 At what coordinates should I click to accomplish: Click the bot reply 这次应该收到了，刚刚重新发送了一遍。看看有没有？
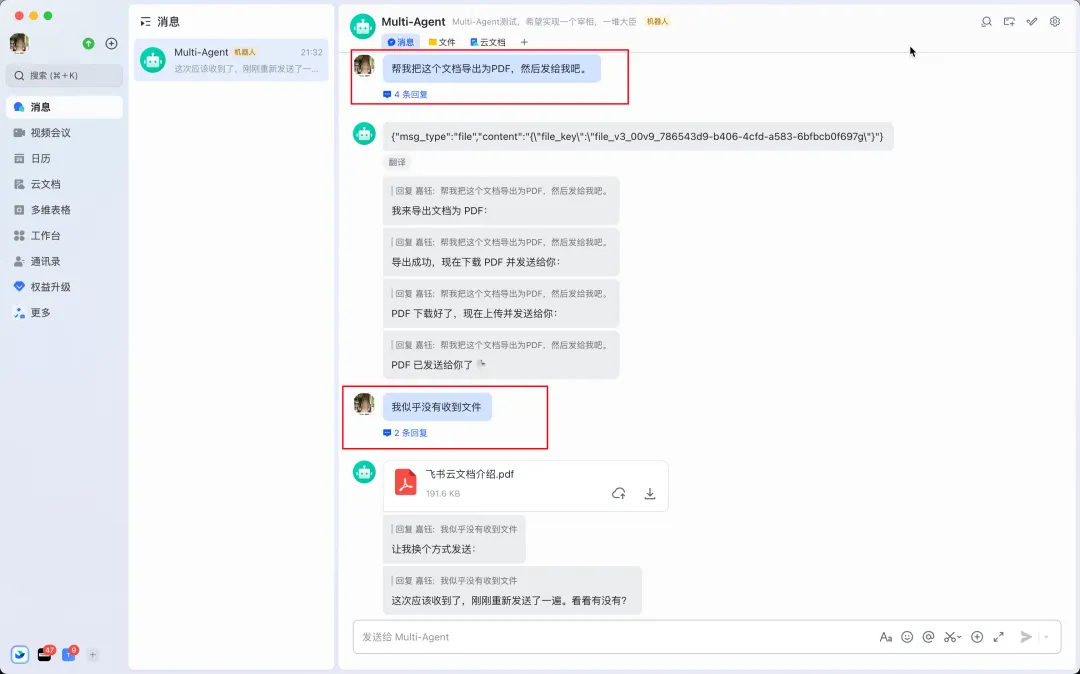click(512, 590)
